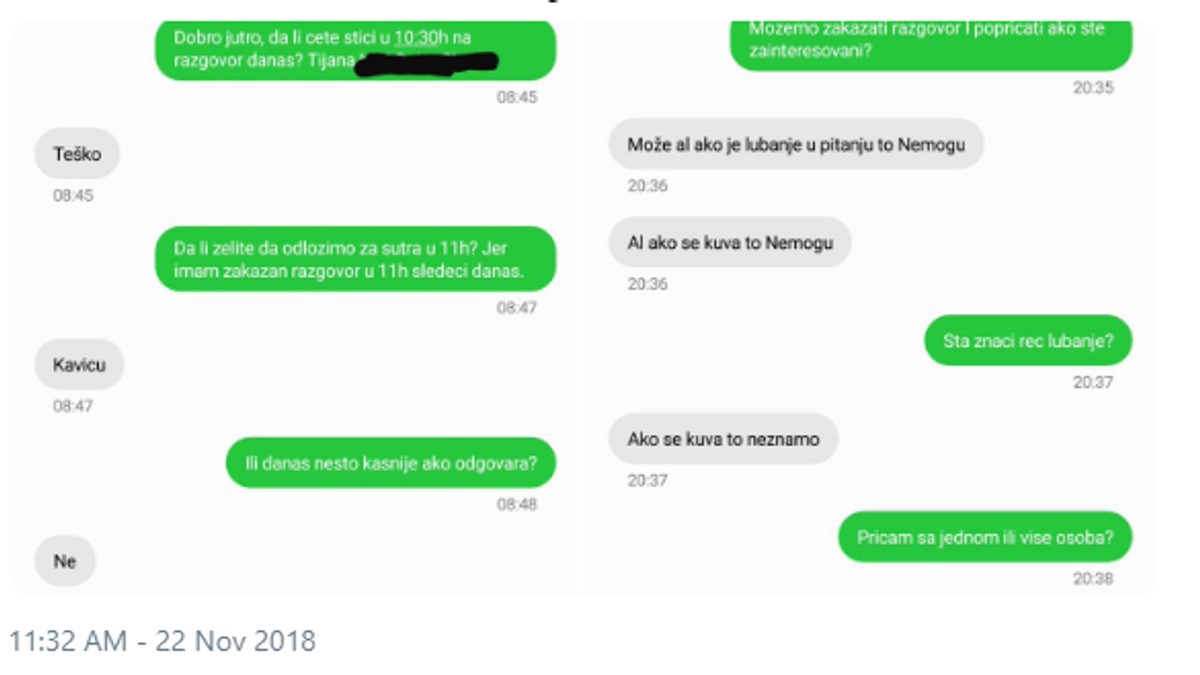
Task: Select the 'Ne' reply bubble
Action: pos(65,561)
